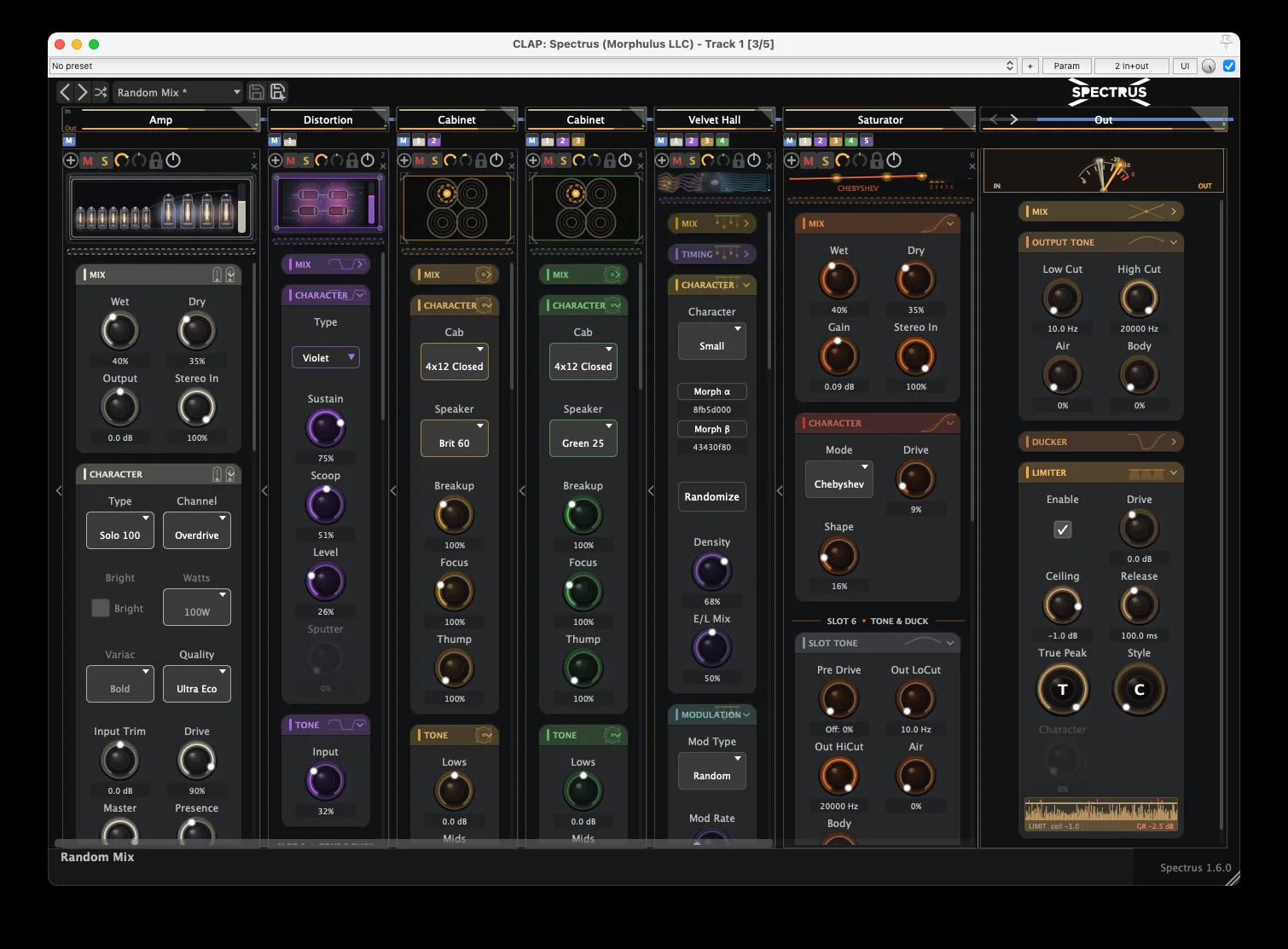Viewport: 1288px width, 949px height.
Task: Tick the Bright checkbox in Amp Character
Action: pyautogui.click(x=101, y=608)
